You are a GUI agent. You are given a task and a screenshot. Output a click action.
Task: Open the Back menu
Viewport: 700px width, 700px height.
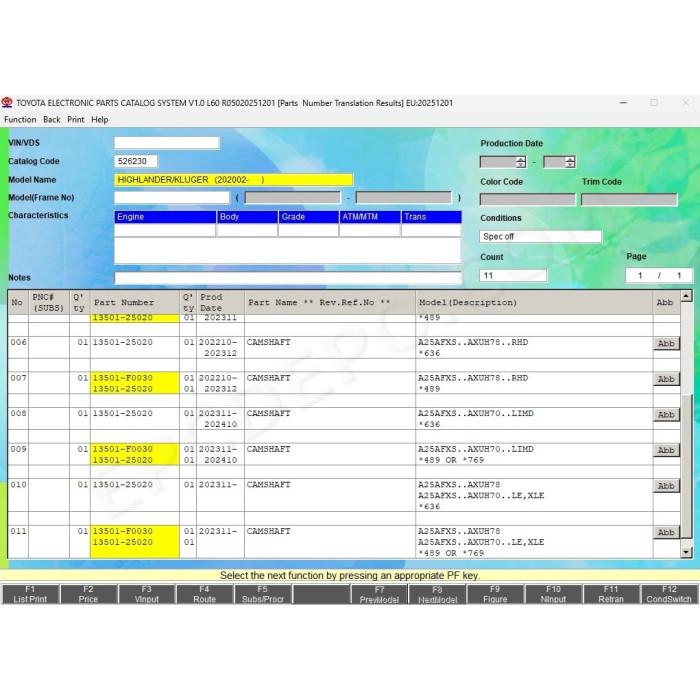(52, 120)
